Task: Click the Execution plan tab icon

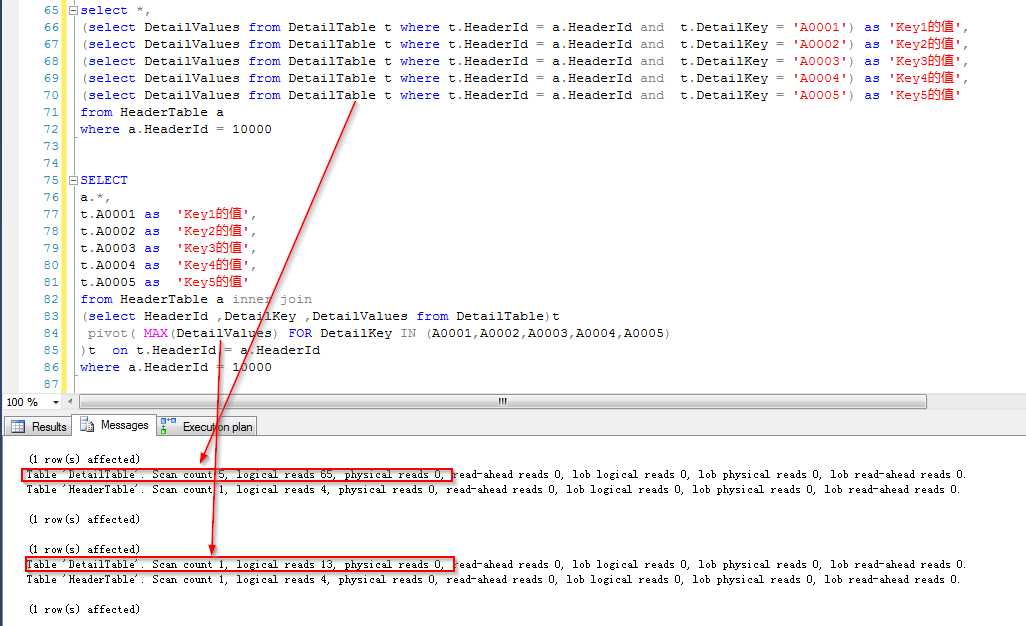Action: pos(168,426)
